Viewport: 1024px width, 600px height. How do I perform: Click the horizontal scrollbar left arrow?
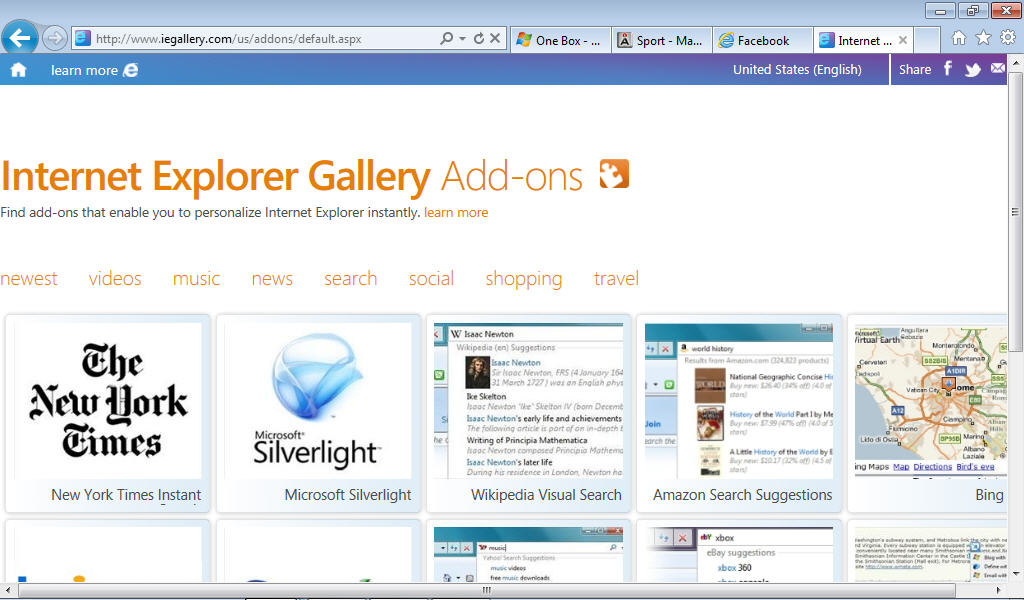[8, 590]
